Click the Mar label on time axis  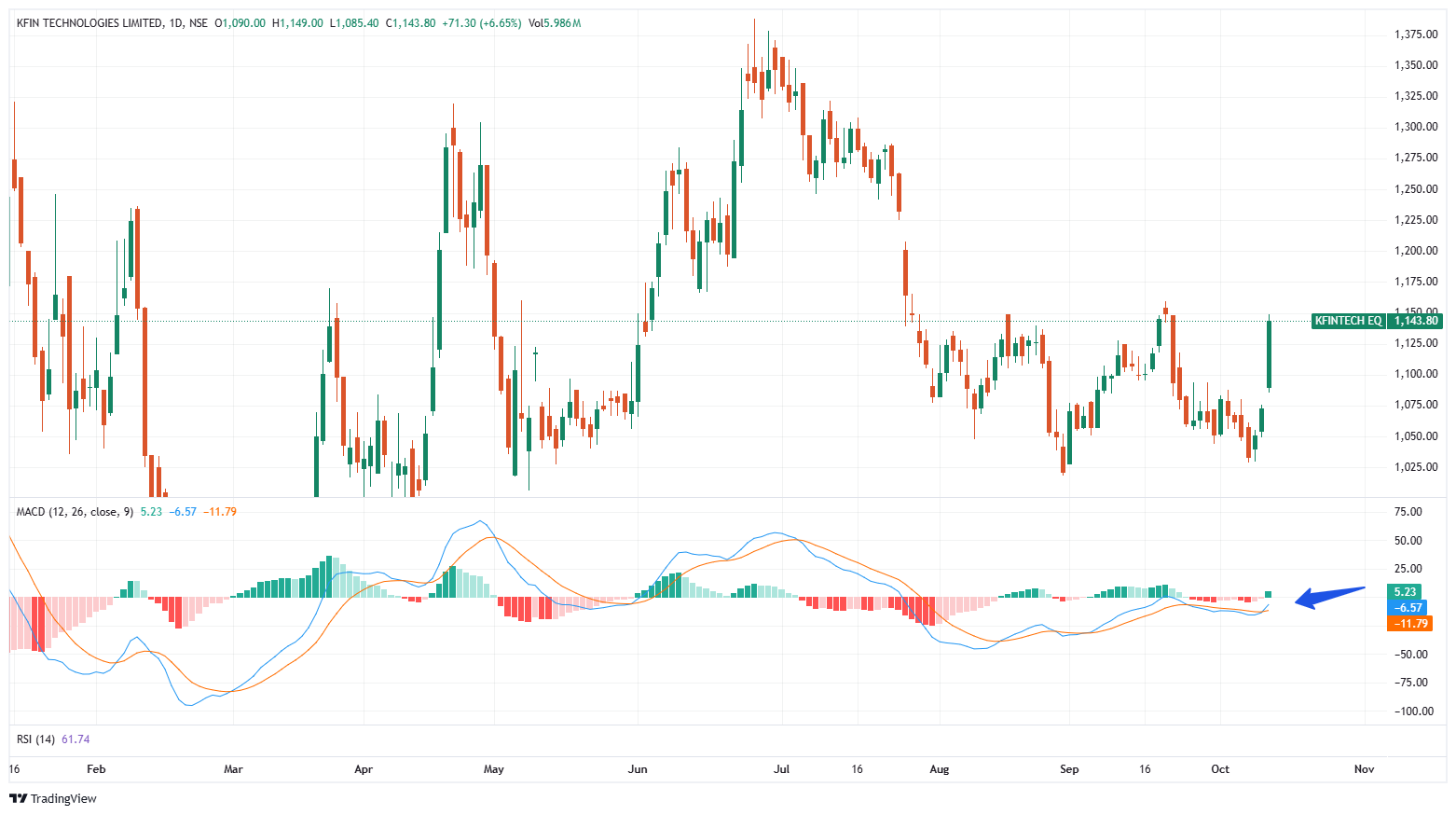[233, 769]
